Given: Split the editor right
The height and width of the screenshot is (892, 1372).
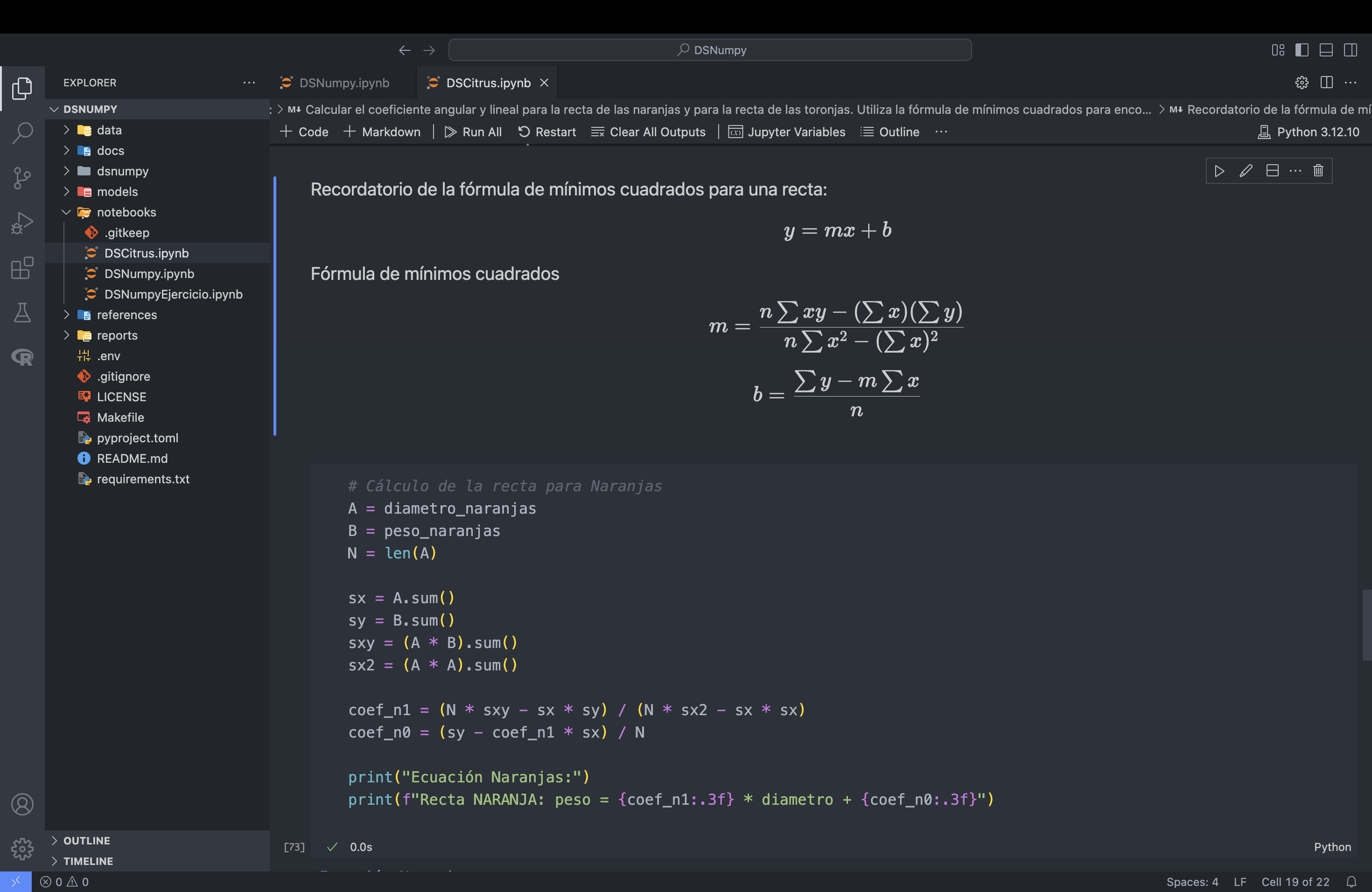Looking at the screenshot, I should tap(1326, 83).
